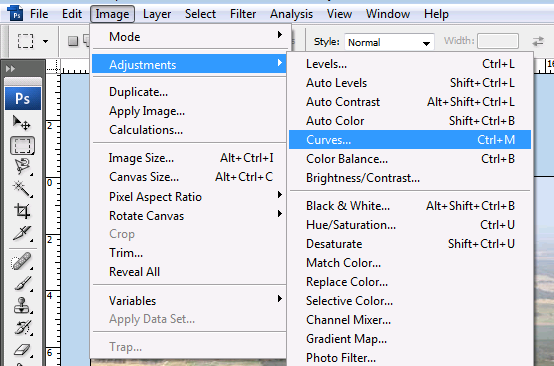Open Hue/Saturation... adjustment

click(x=410, y=225)
